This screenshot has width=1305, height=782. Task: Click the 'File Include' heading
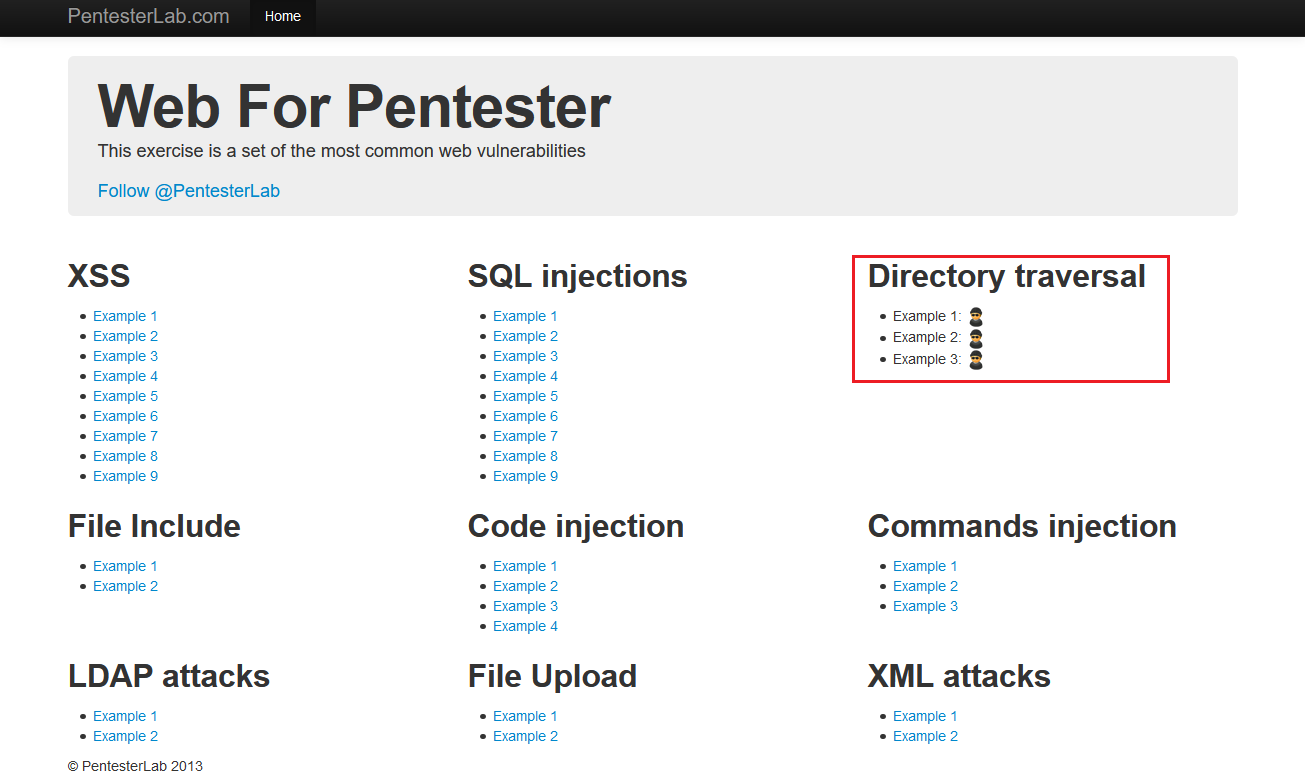tap(154, 526)
